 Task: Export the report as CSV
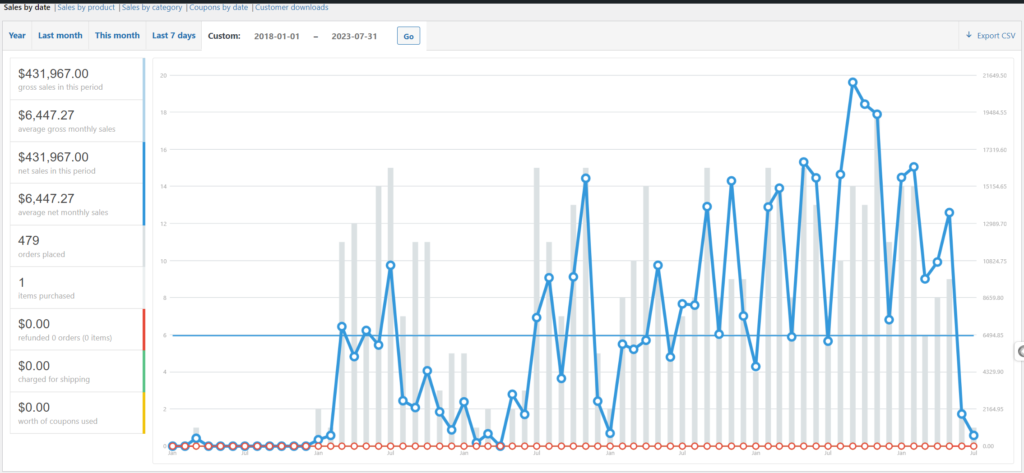tap(990, 35)
